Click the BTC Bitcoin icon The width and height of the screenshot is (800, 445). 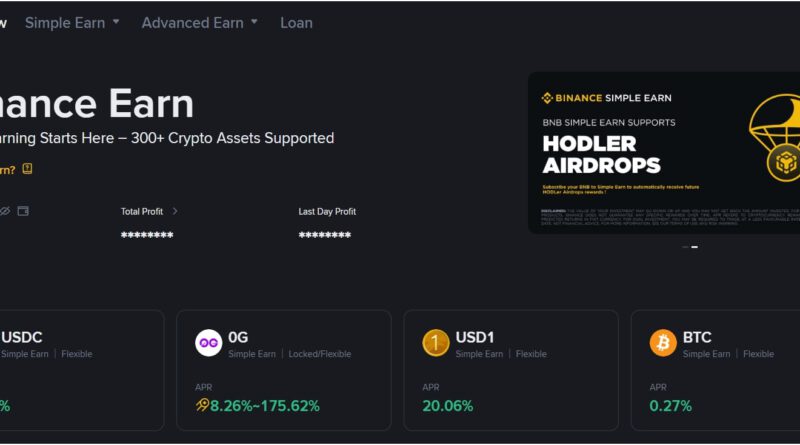[663, 343]
